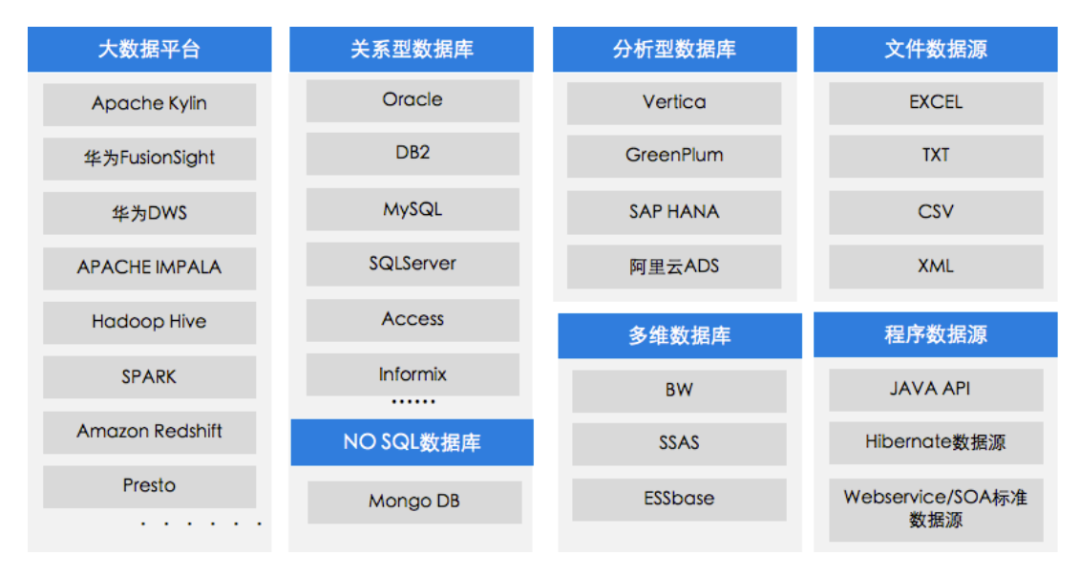Select the Amazon Redshift entry

click(x=149, y=432)
